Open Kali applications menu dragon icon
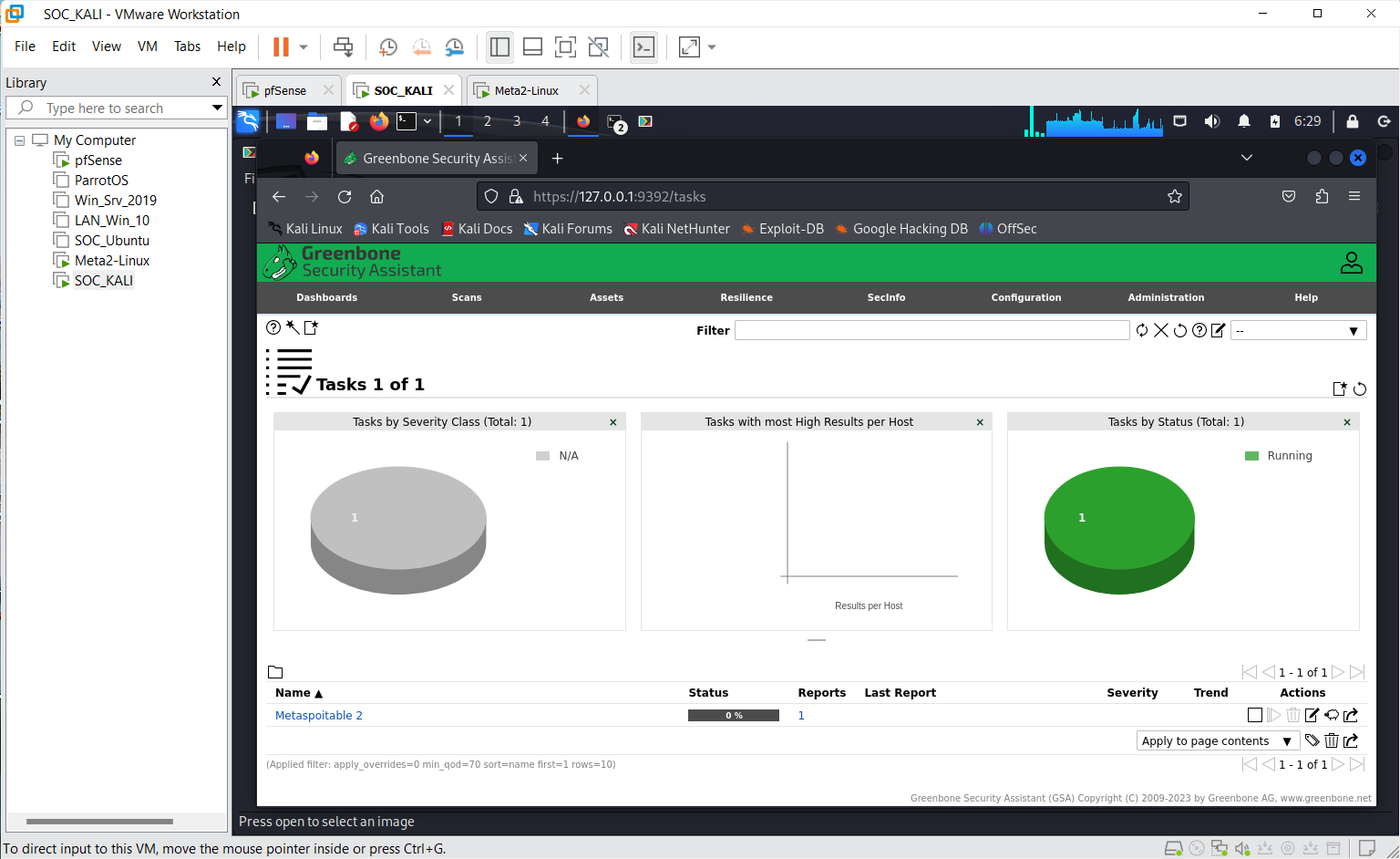Viewport: 1400px width, 859px height. pyautogui.click(x=248, y=121)
